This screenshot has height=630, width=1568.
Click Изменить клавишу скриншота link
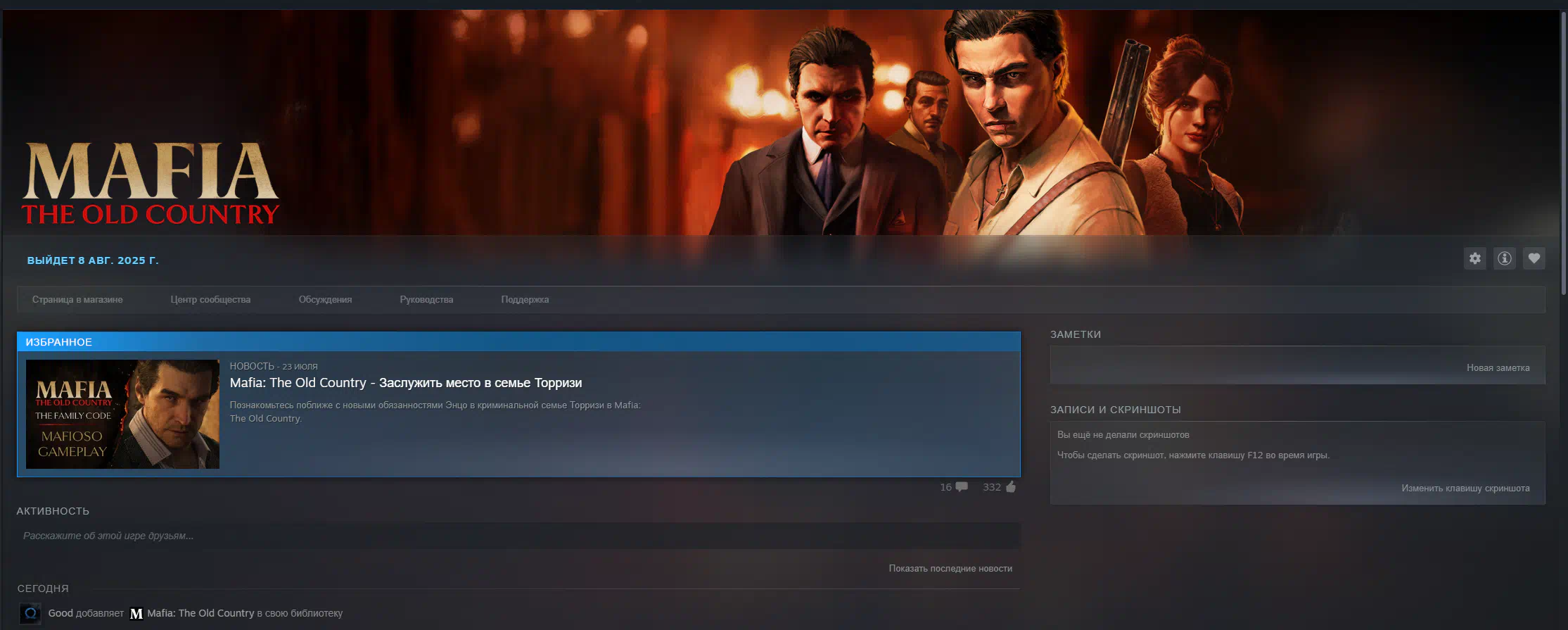click(1465, 488)
